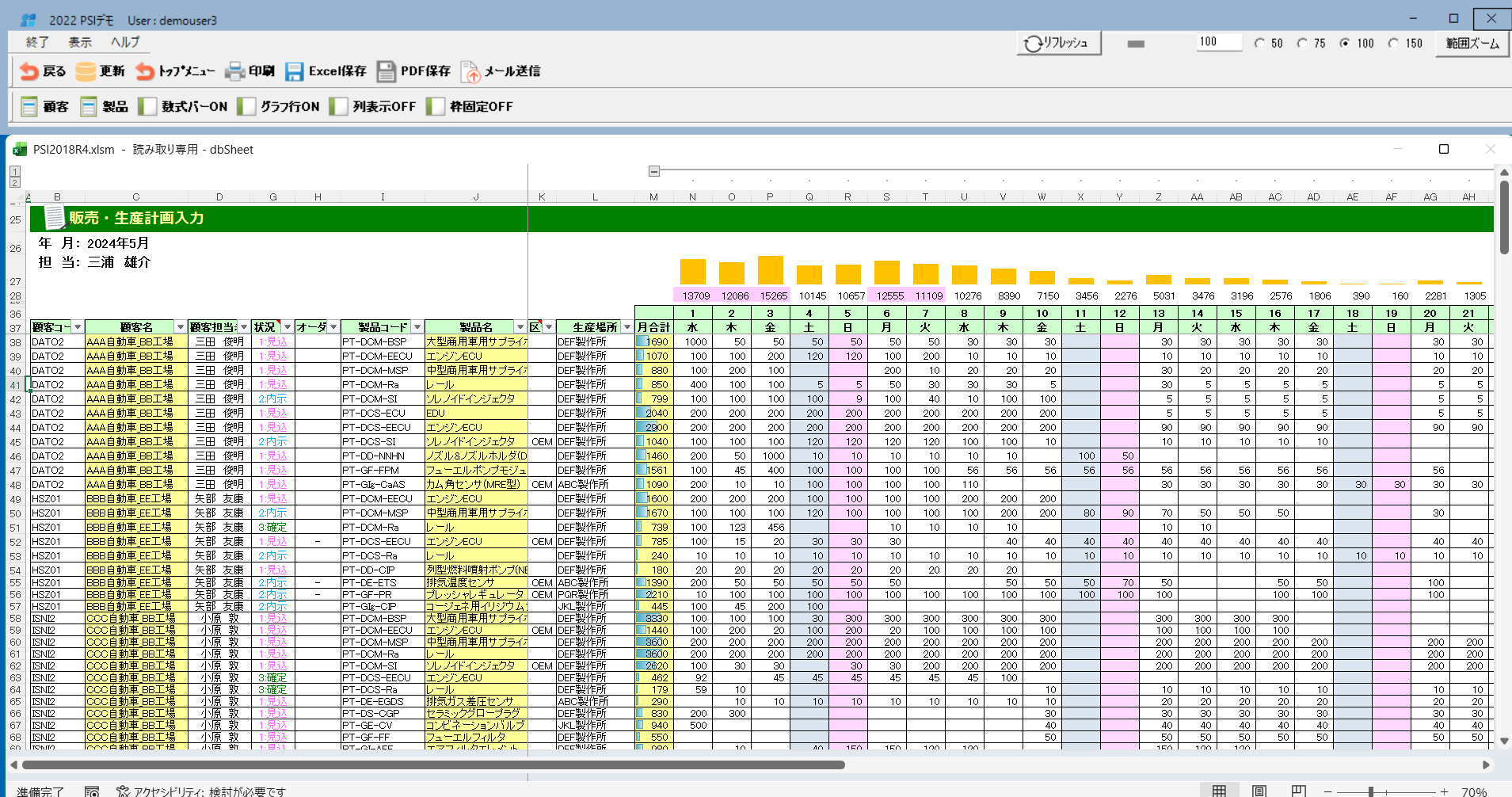Open the 生産場所 column filter dropdown

pyautogui.click(x=627, y=327)
